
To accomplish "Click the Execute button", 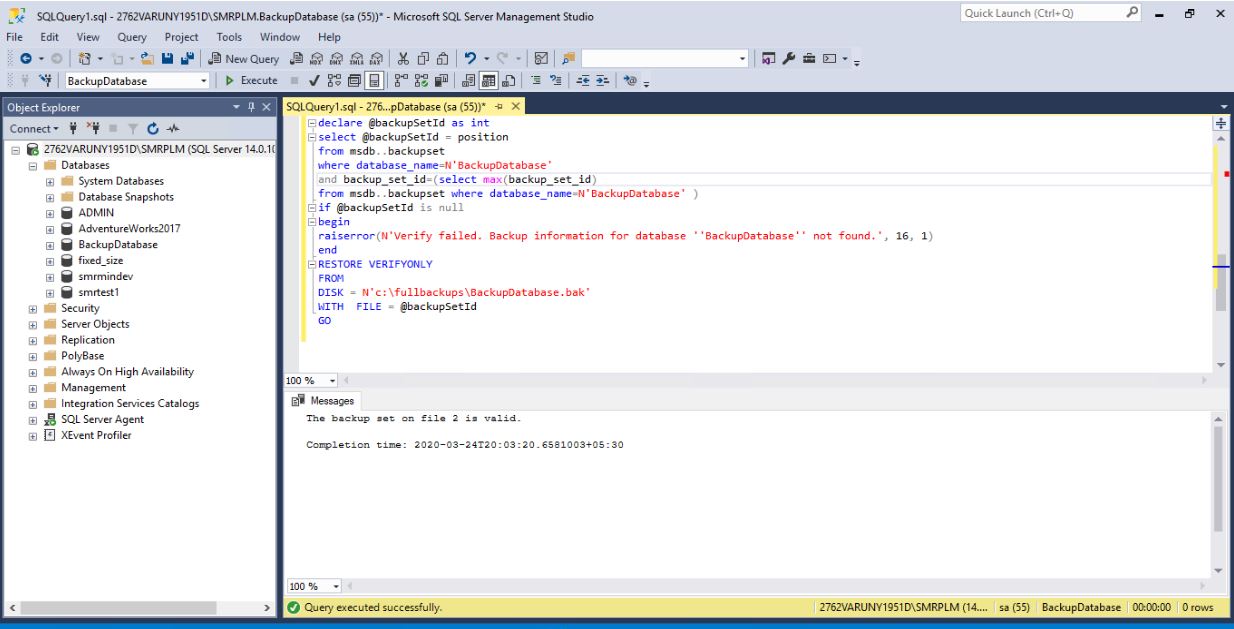I will point(251,81).
